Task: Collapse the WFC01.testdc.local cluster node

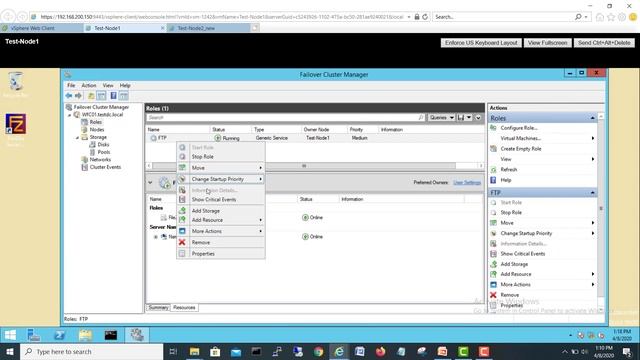Action: coord(69,115)
